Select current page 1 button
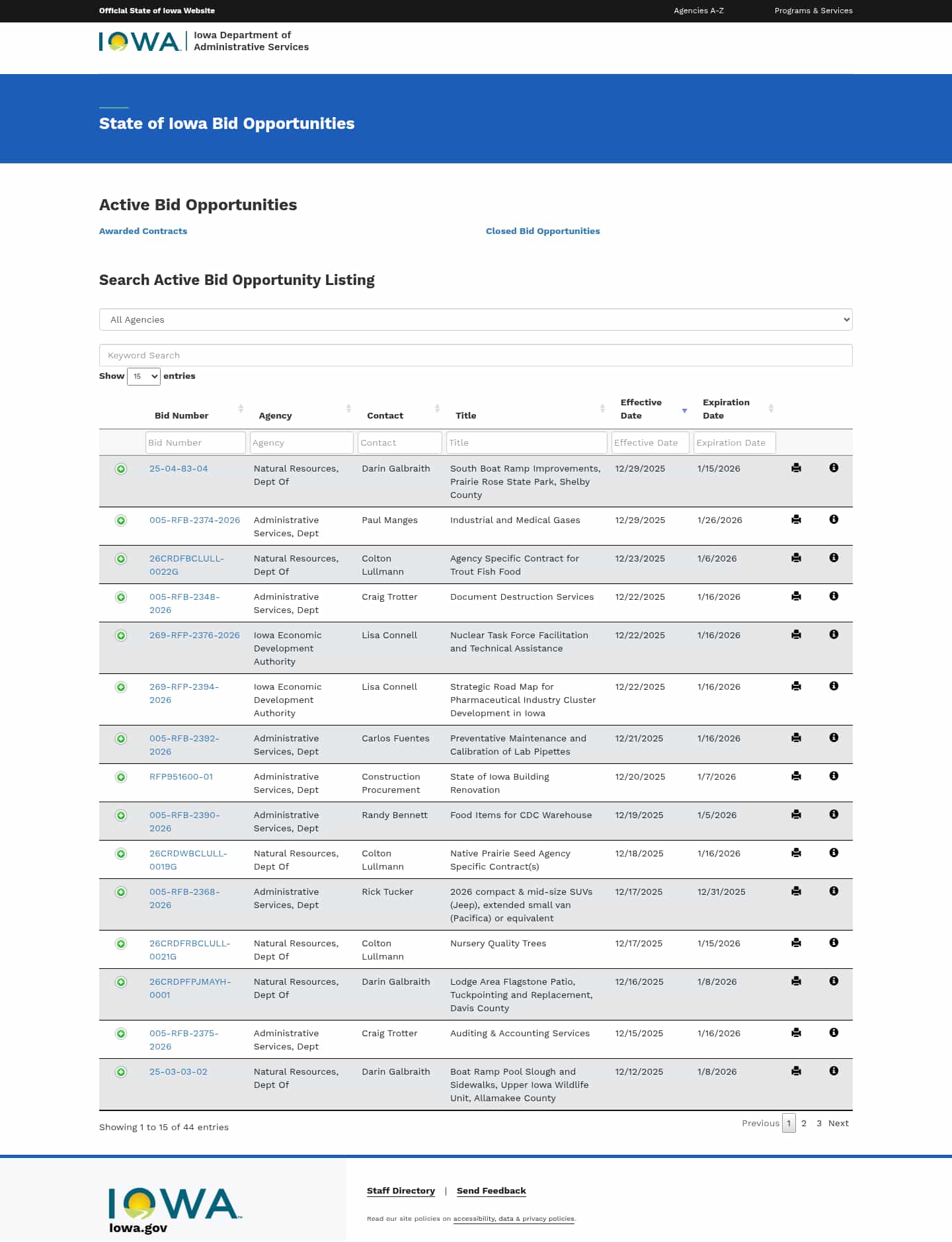The width and height of the screenshot is (952, 1242). click(x=789, y=1123)
